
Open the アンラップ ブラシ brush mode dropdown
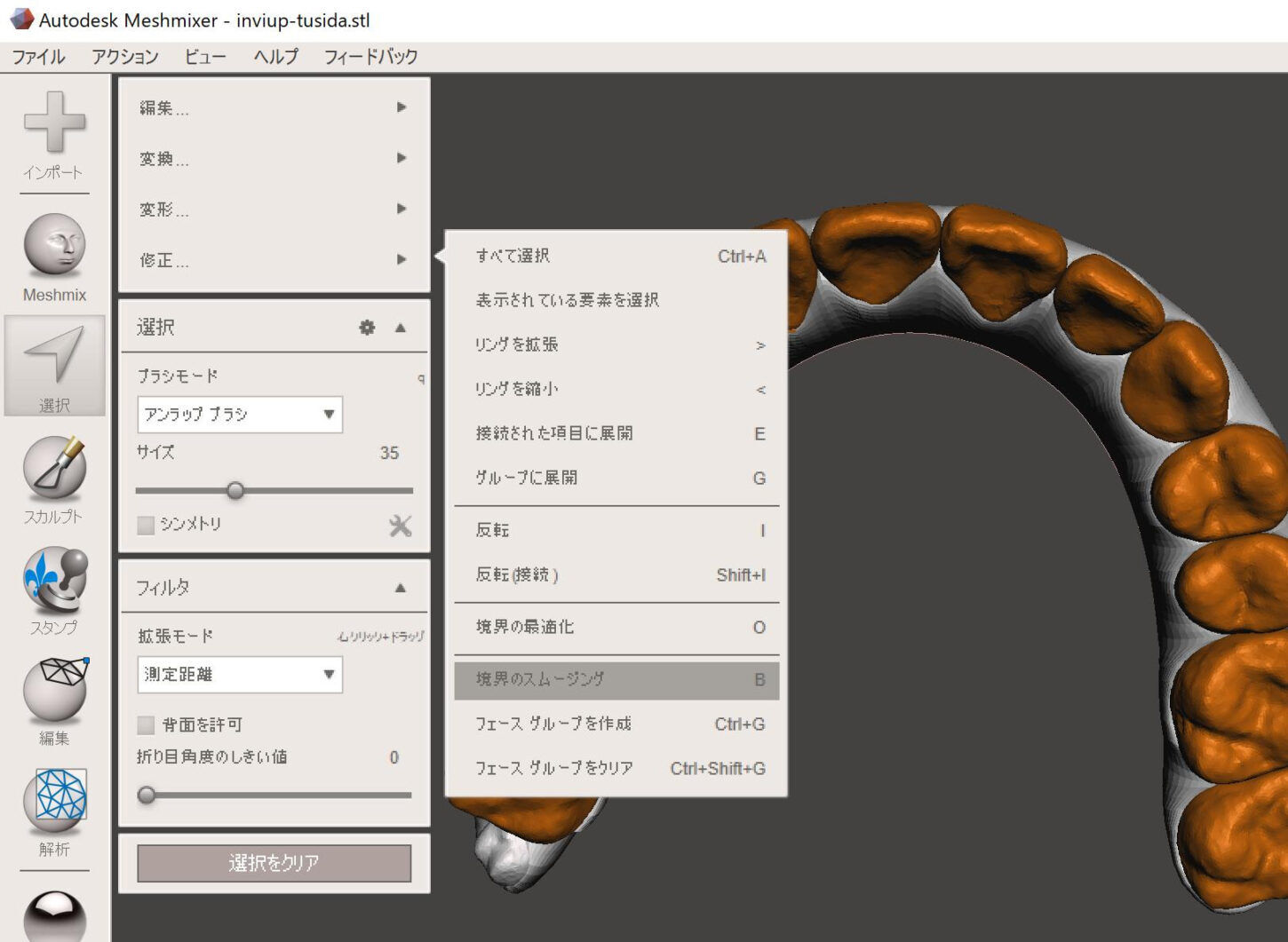[x=240, y=415]
